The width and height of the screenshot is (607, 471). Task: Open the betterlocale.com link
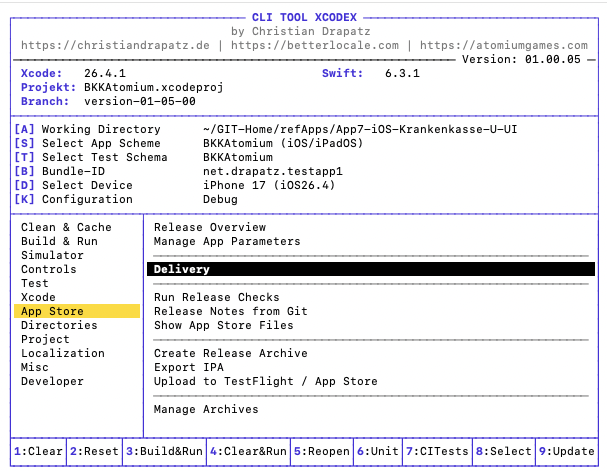click(315, 45)
